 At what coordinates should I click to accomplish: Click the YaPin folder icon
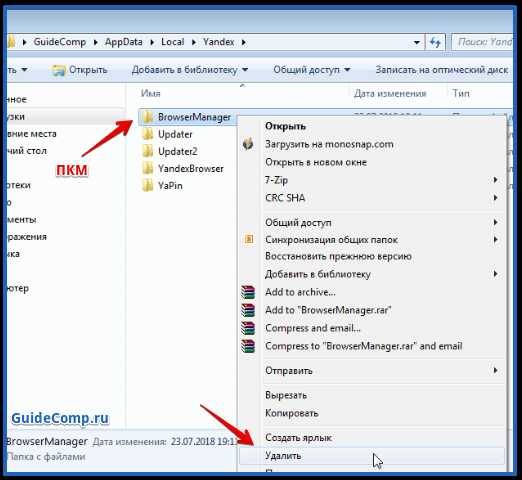147,185
